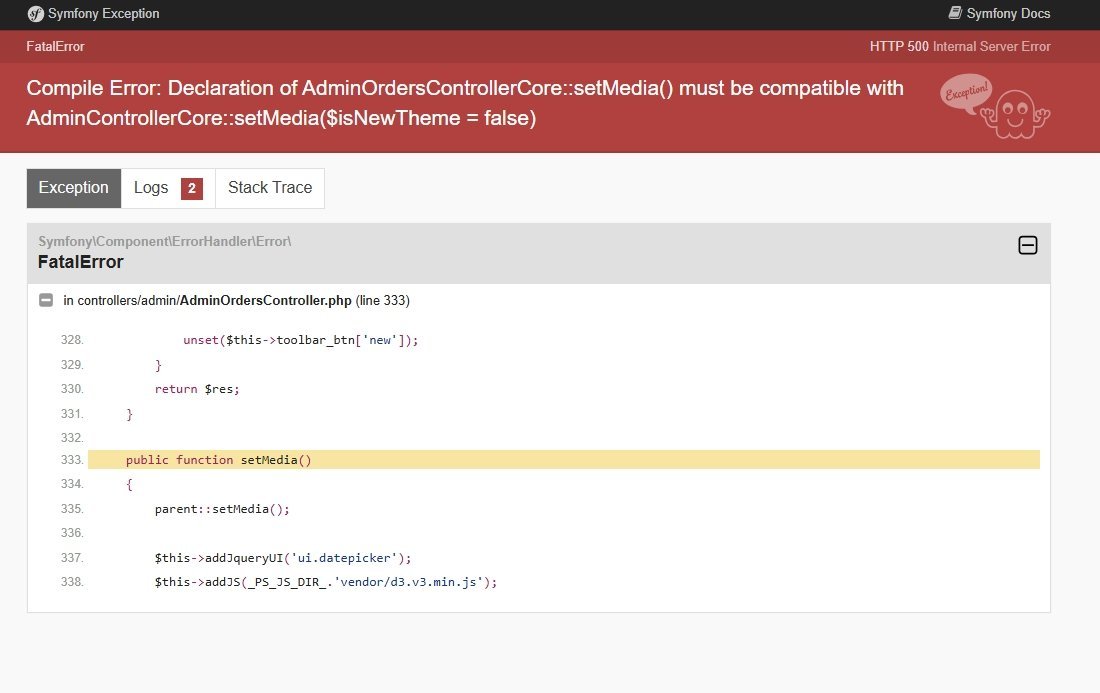
Task: Open the Symfony Docs link
Action: click(x=1008, y=14)
